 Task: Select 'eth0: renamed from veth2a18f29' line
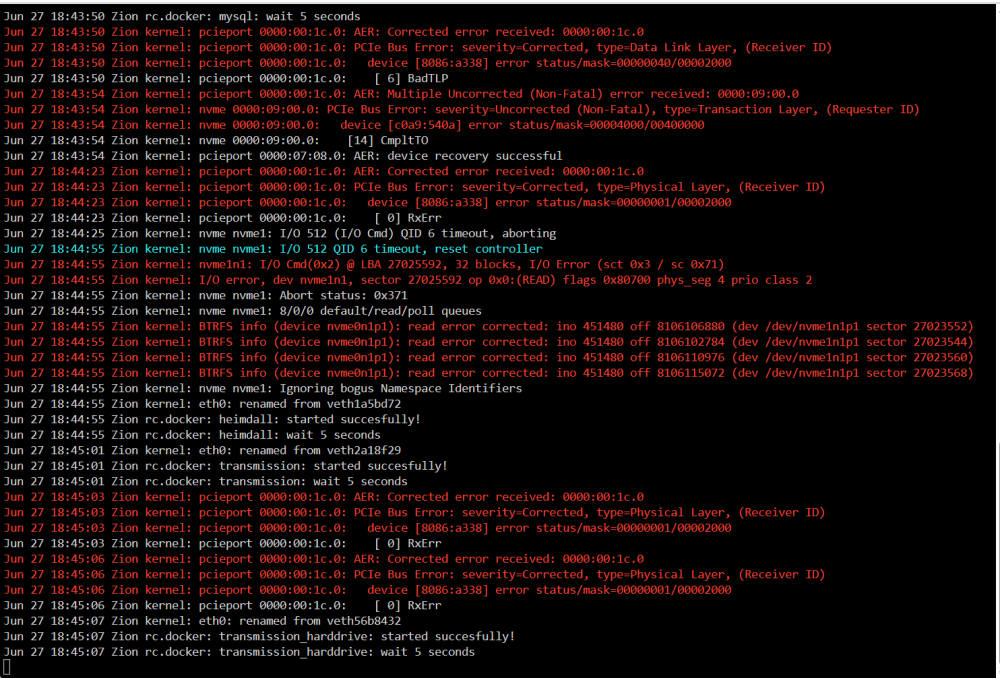tap(202, 450)
